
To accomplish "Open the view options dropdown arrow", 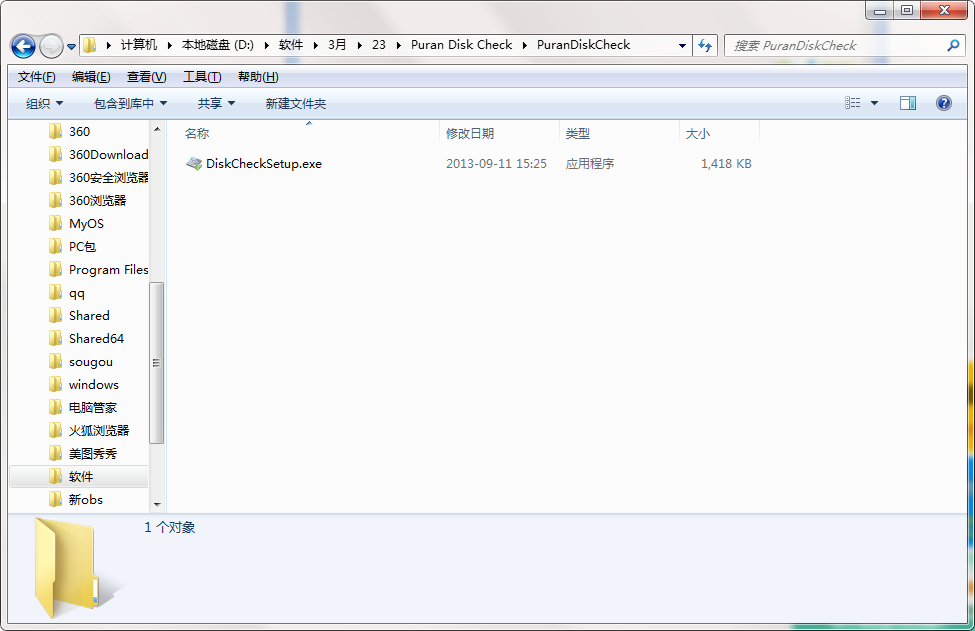I will click(874, 103).
